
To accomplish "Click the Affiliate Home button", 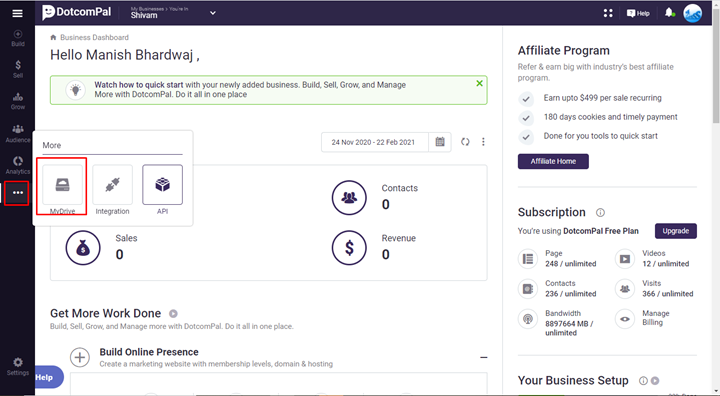I will click(x=553, y=161).
